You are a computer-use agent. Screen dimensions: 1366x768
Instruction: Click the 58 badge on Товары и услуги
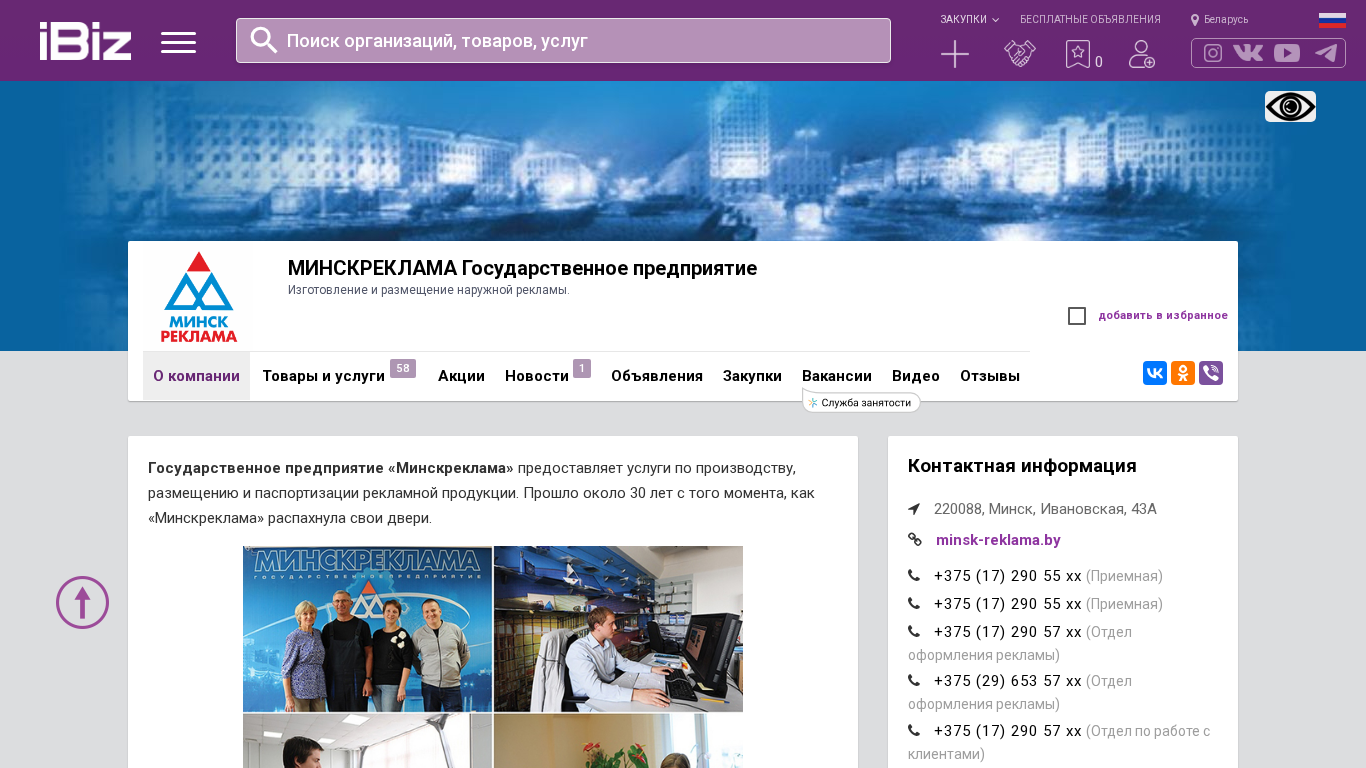tap(403, 368)
